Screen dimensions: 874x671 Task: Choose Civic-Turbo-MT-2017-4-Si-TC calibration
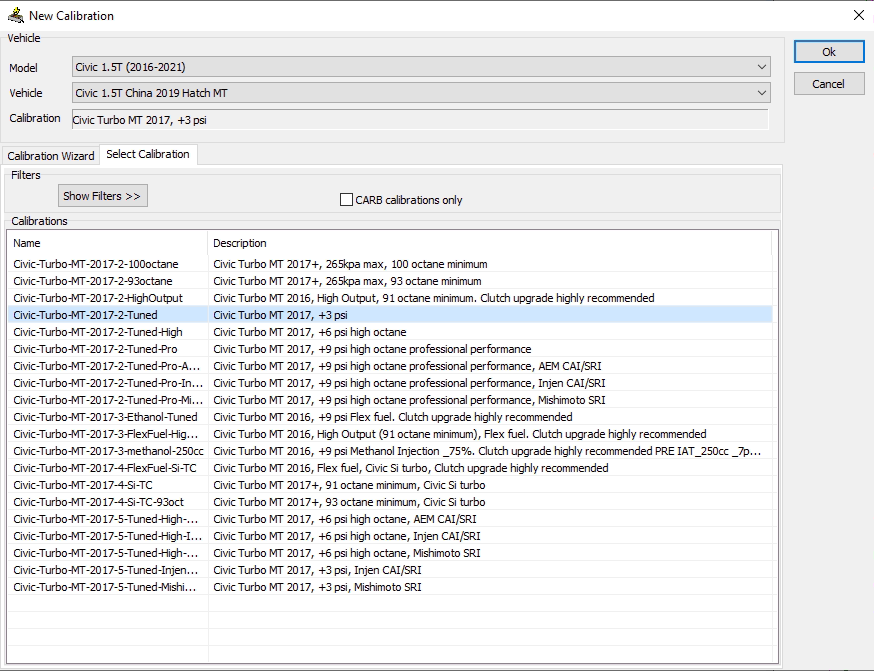[x=83, y=485]
